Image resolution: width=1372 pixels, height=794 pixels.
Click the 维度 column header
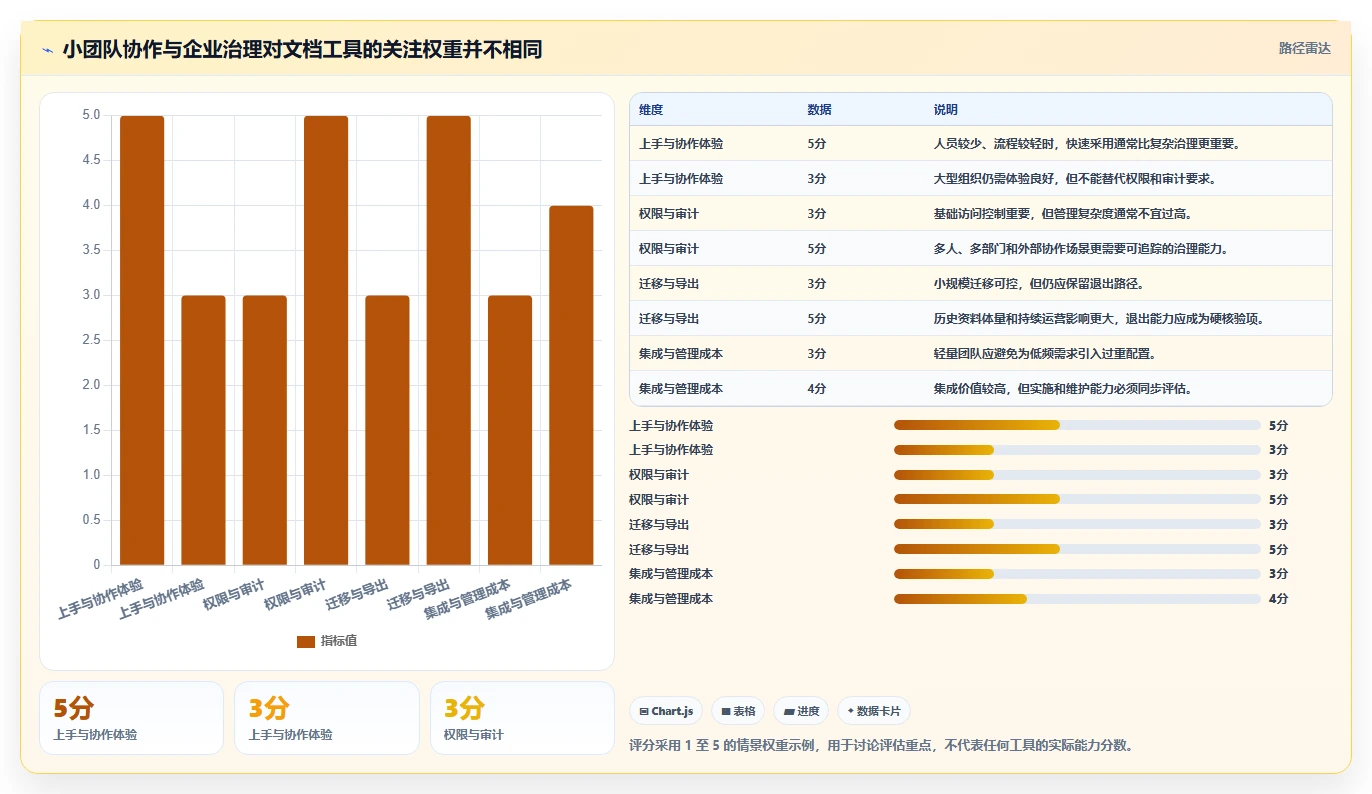click(x=651, y=109)
